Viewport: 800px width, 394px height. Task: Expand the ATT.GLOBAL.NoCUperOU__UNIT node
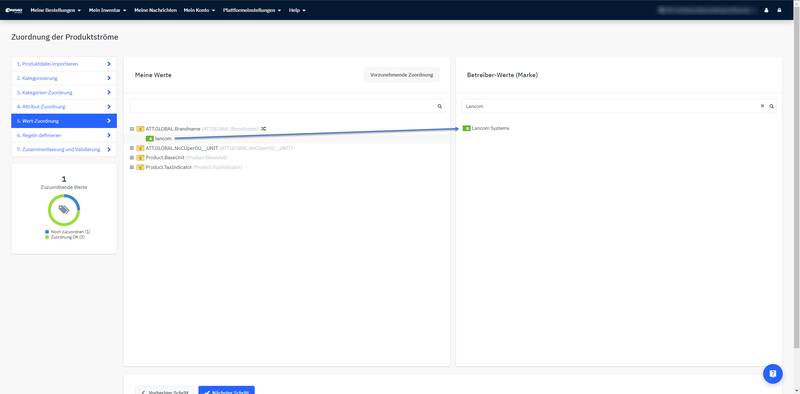[x=132, y=148]
